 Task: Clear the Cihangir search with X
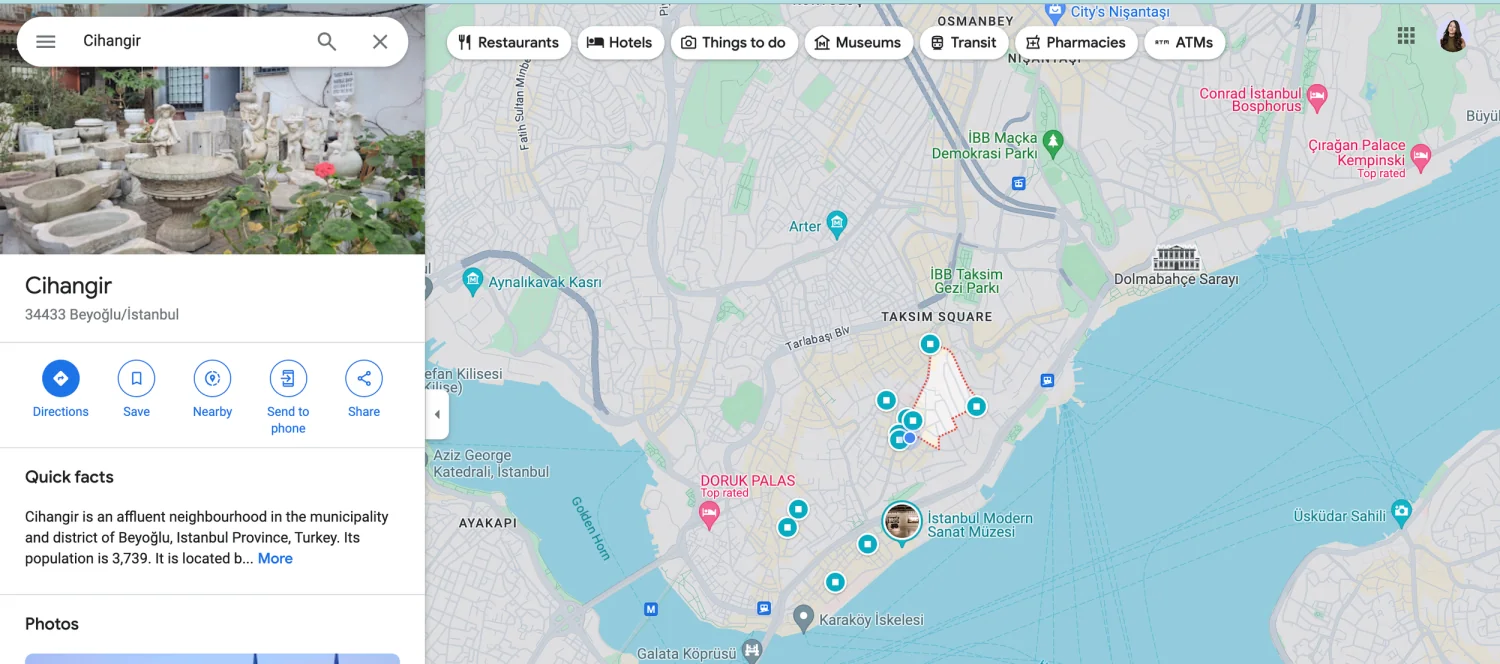pyautogui.click(x=380, y=42)
